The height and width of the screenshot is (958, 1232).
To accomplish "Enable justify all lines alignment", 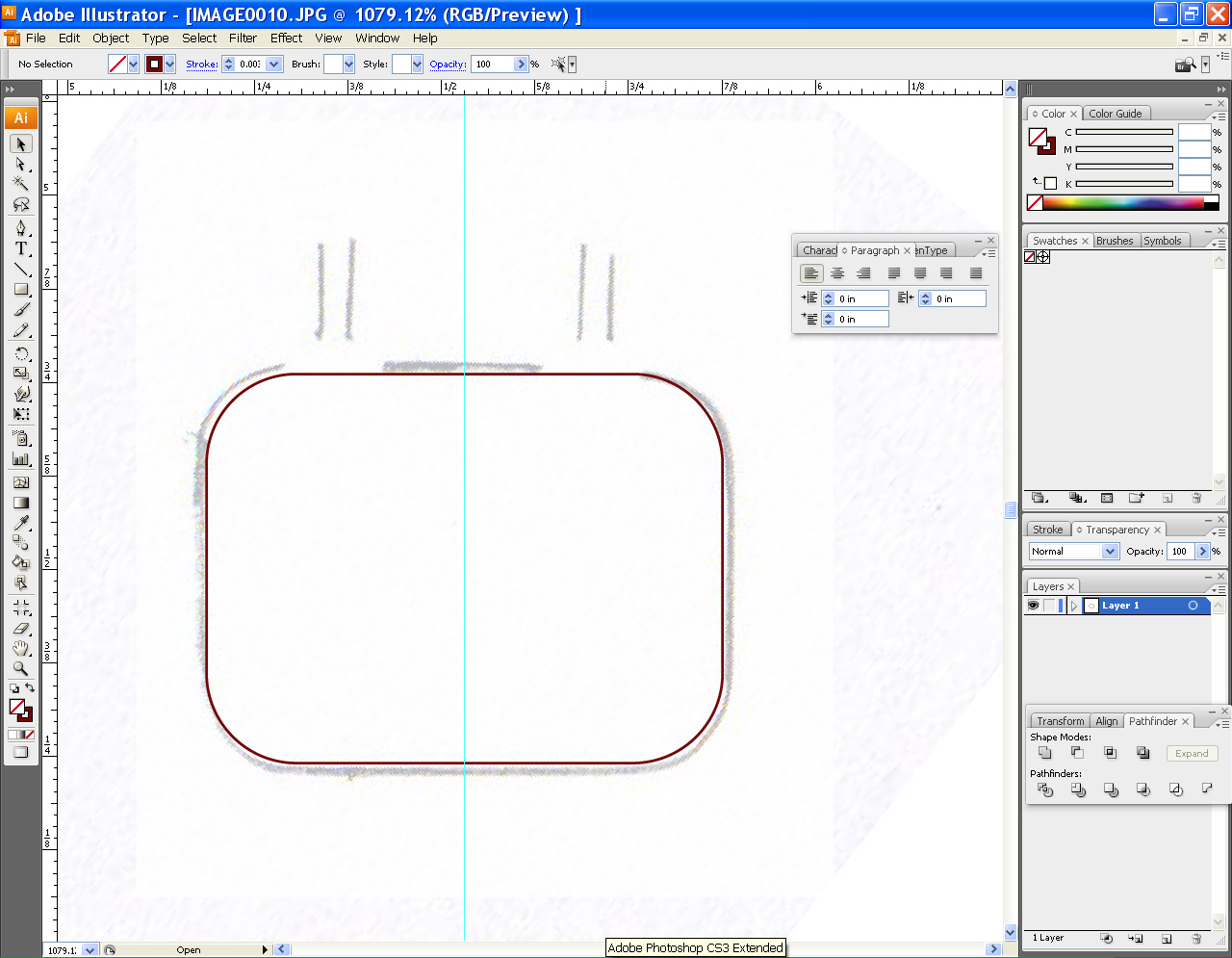I will point(975,273).
